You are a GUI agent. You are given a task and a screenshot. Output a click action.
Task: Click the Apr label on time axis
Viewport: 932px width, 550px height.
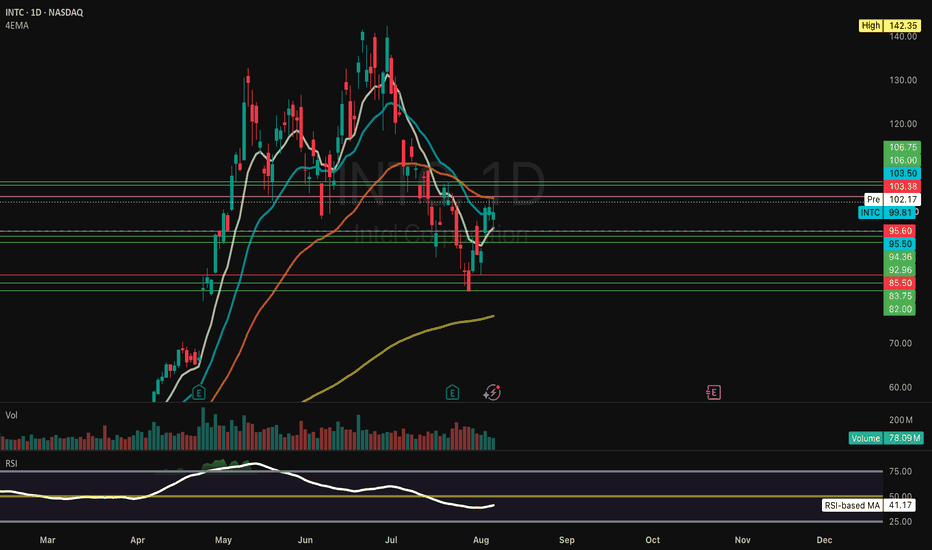click(137, 540)
